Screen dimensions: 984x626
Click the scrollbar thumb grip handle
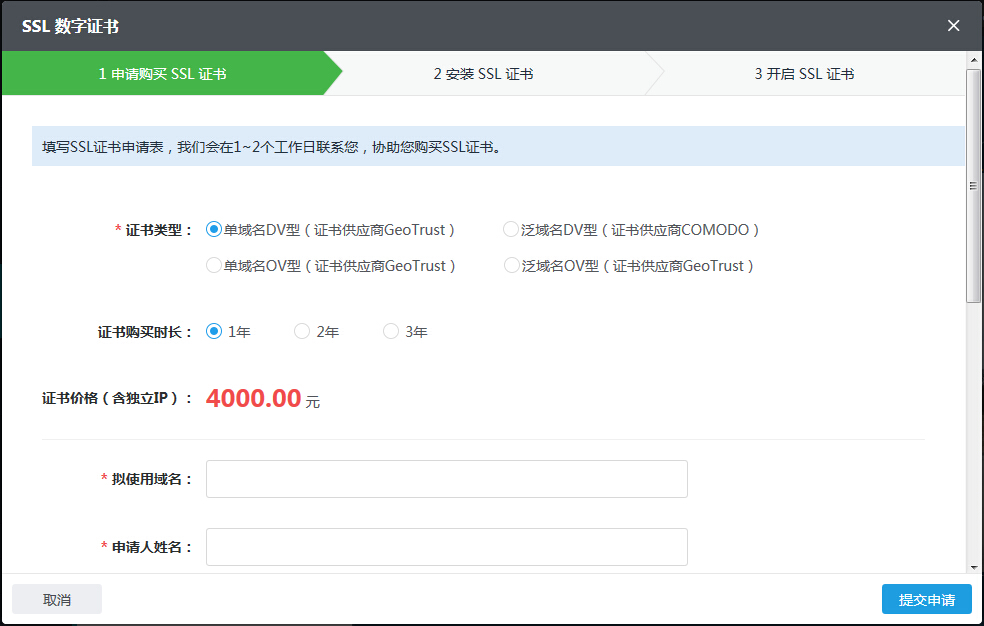(971, 184)
